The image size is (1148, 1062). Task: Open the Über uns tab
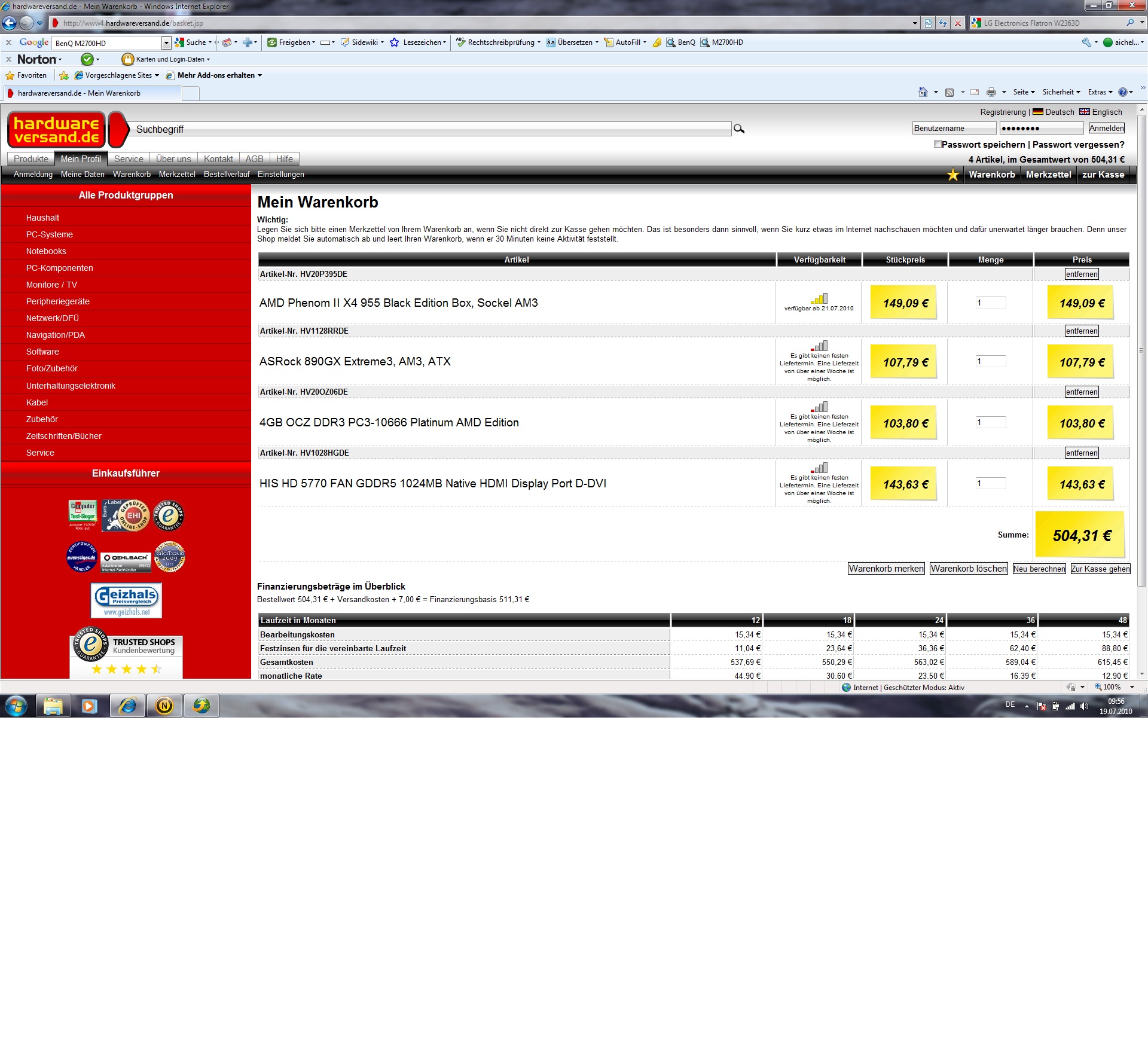[x=173, y=159]
